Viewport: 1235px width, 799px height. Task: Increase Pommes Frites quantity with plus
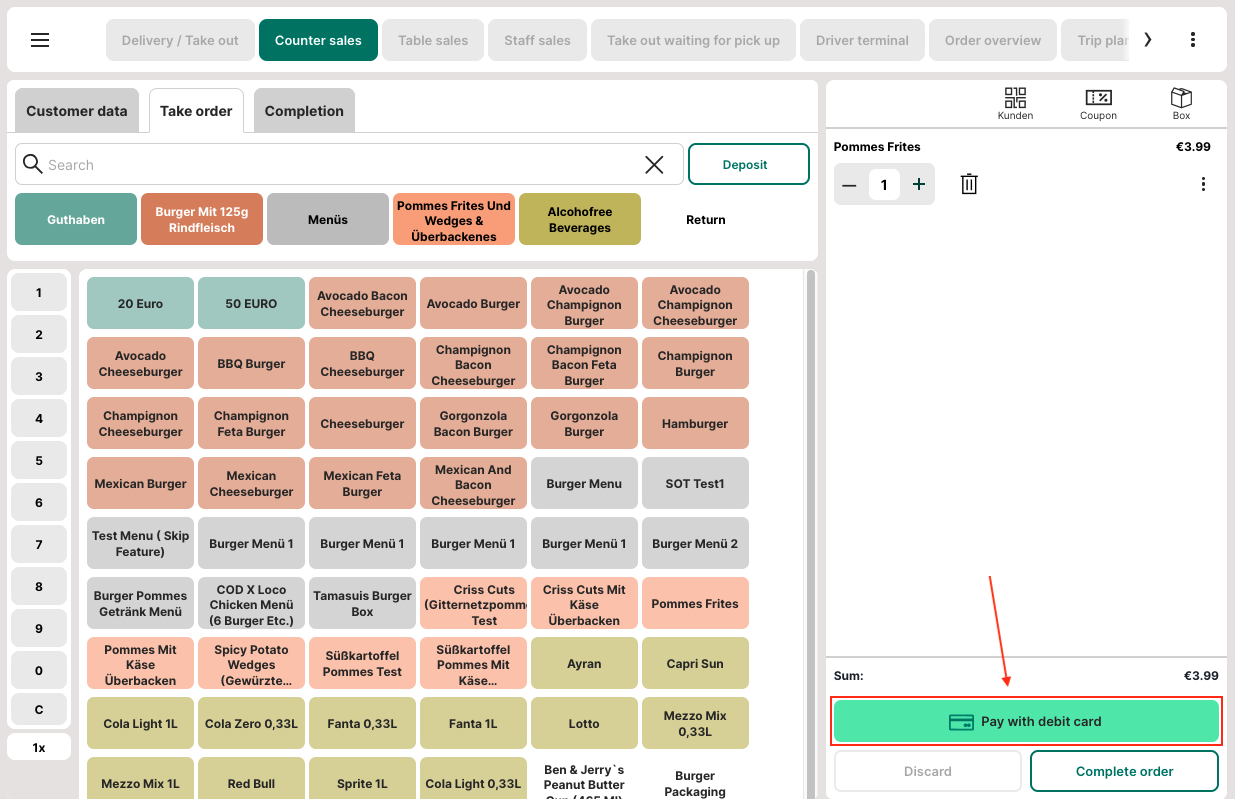pos(919,184)
